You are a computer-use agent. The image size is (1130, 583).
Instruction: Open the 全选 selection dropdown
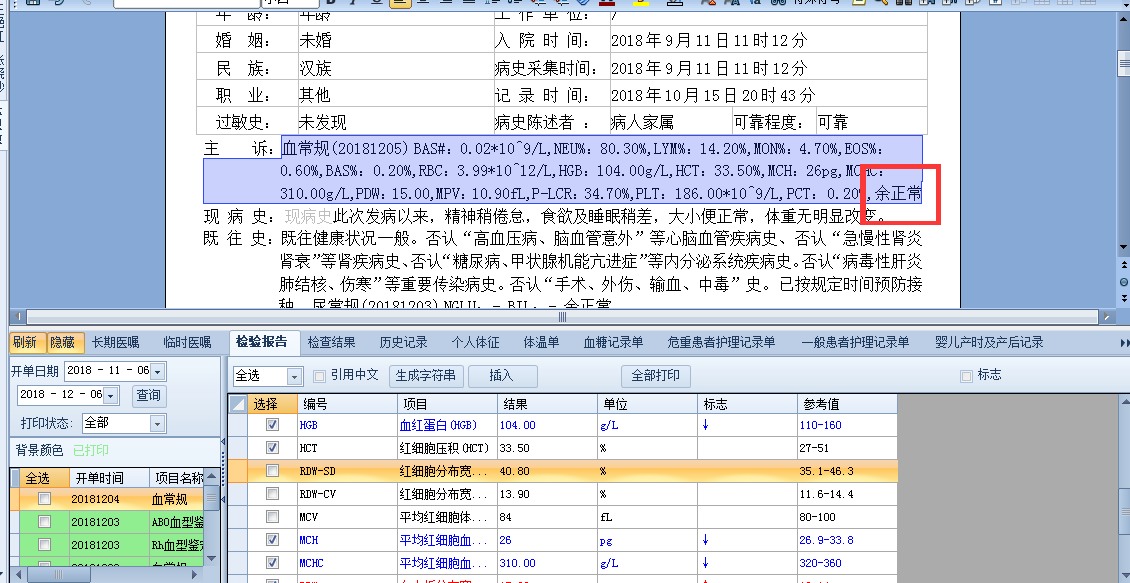pyautogui.click(x=294, y=376)
